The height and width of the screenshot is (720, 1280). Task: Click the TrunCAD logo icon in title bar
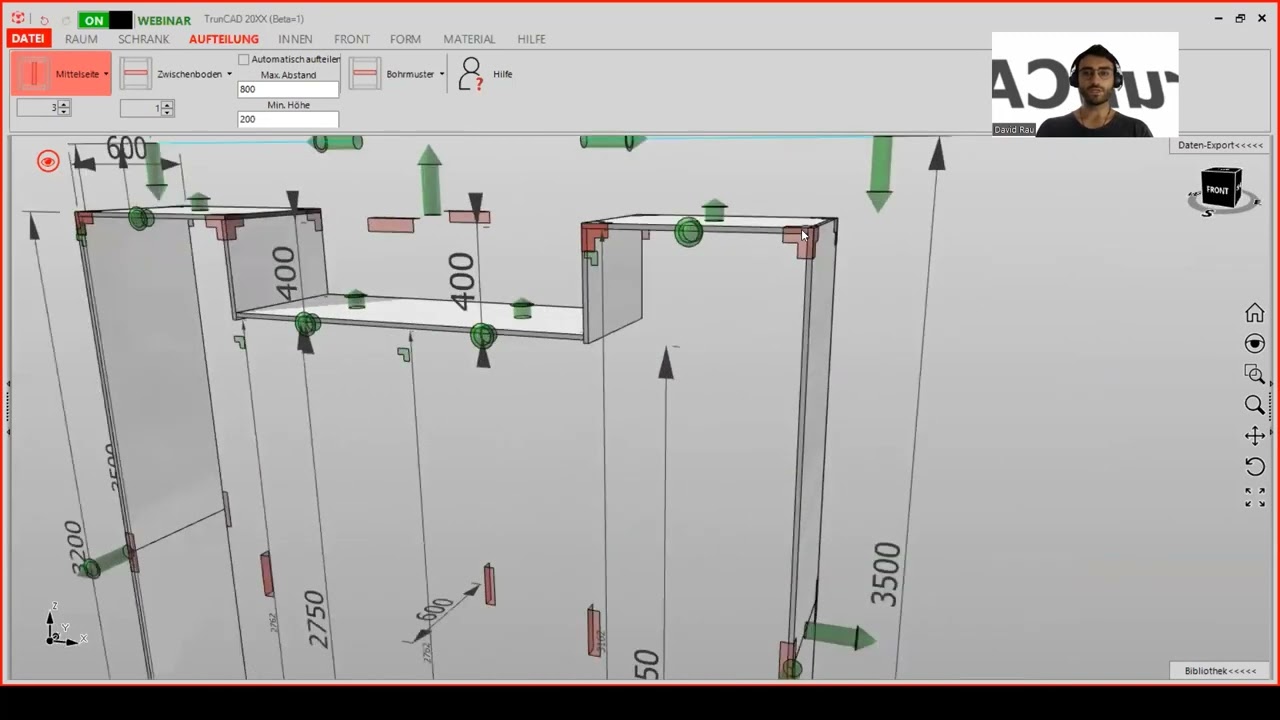[18, 19]
